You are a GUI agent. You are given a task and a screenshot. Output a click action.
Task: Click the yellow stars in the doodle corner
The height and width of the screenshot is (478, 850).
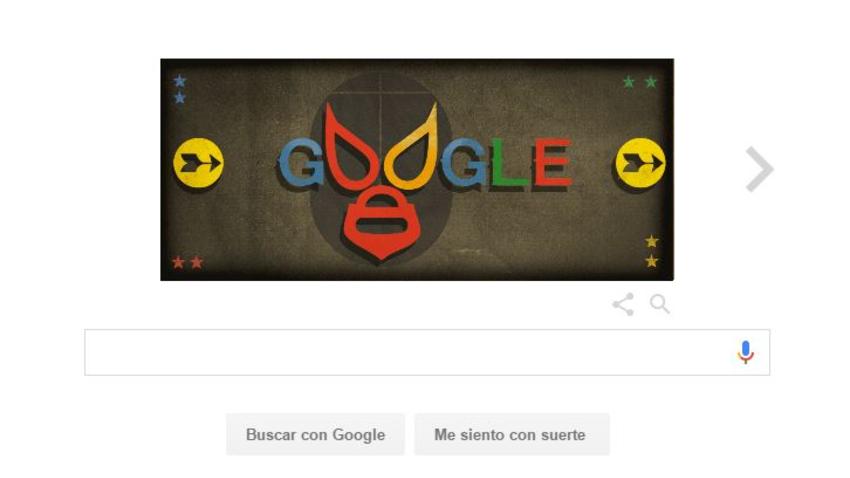click(652, 251)
